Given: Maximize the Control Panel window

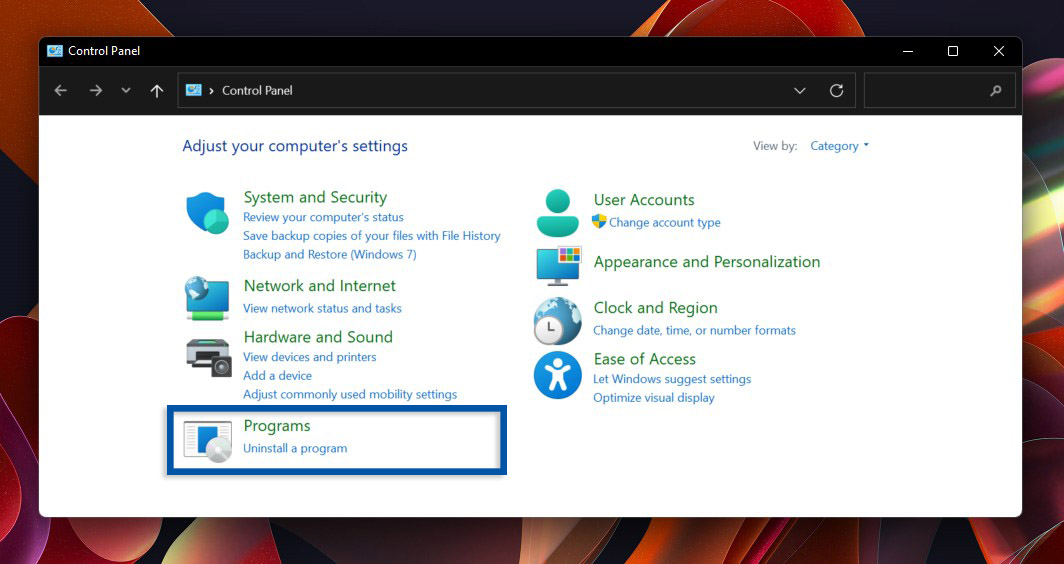Looking at the screenshot, I should coord(953,51).
